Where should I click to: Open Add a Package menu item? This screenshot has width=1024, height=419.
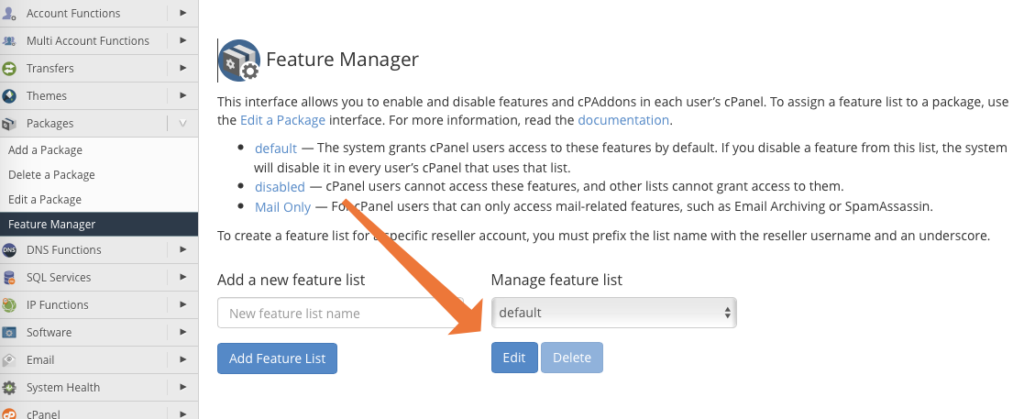tap(45, 150)
